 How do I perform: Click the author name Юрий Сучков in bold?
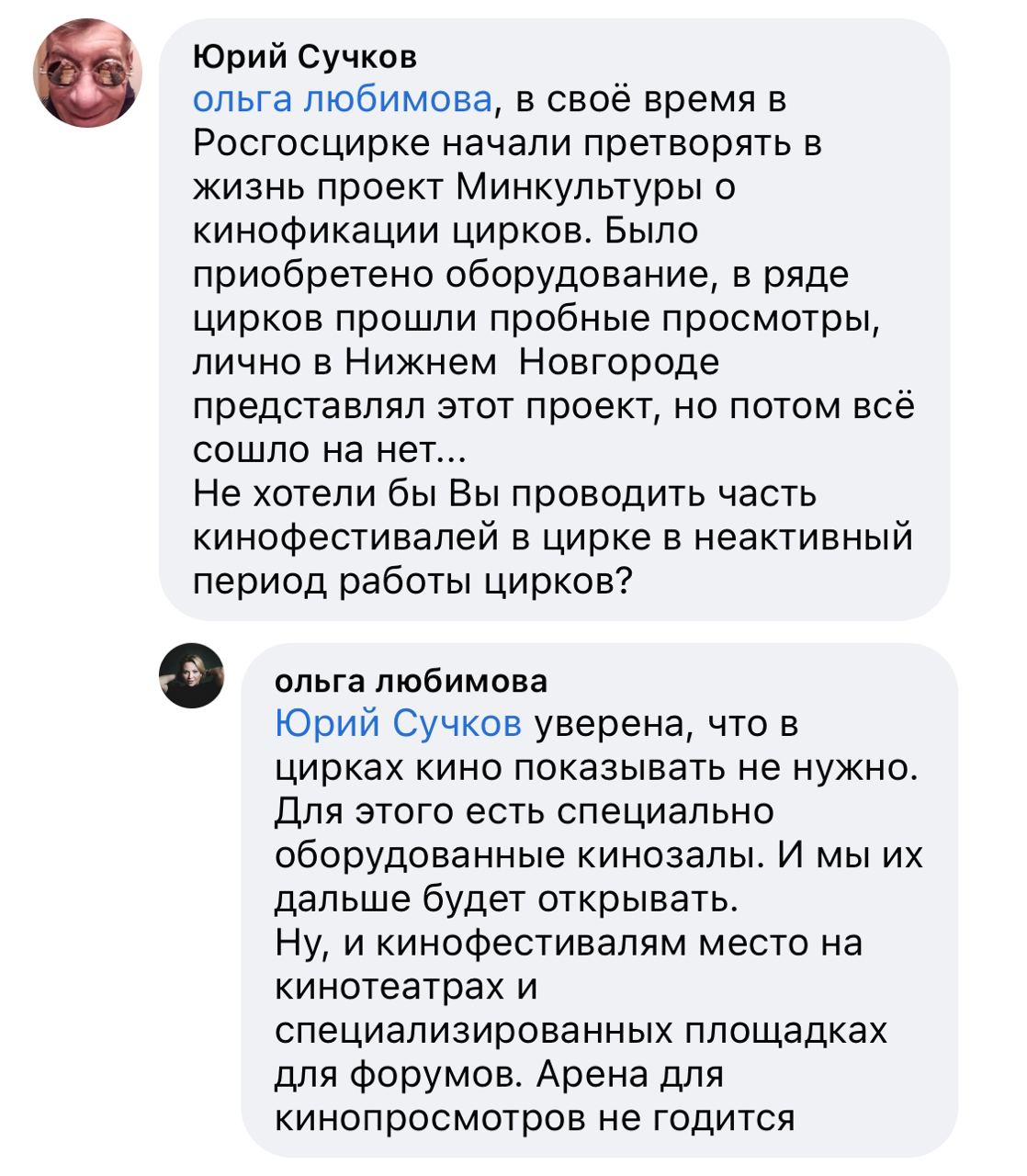(x=304, y=57)
